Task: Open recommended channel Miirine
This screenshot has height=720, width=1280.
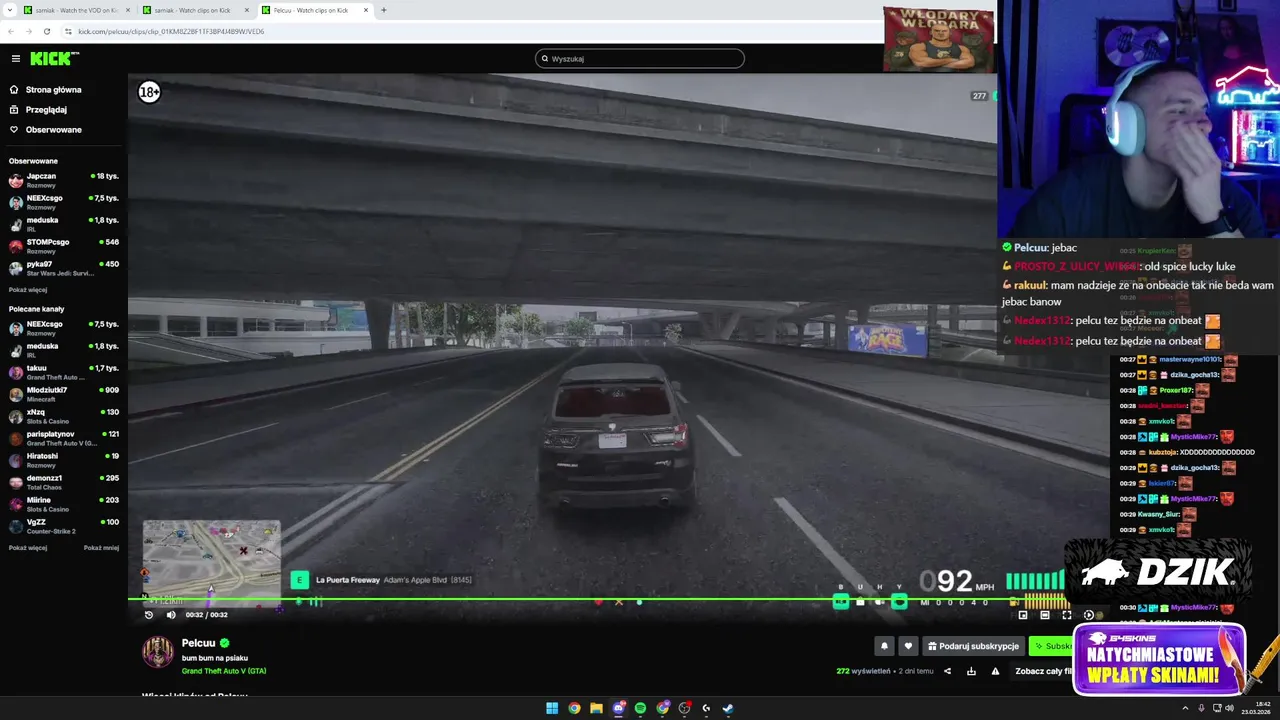Action: [63, 504]
